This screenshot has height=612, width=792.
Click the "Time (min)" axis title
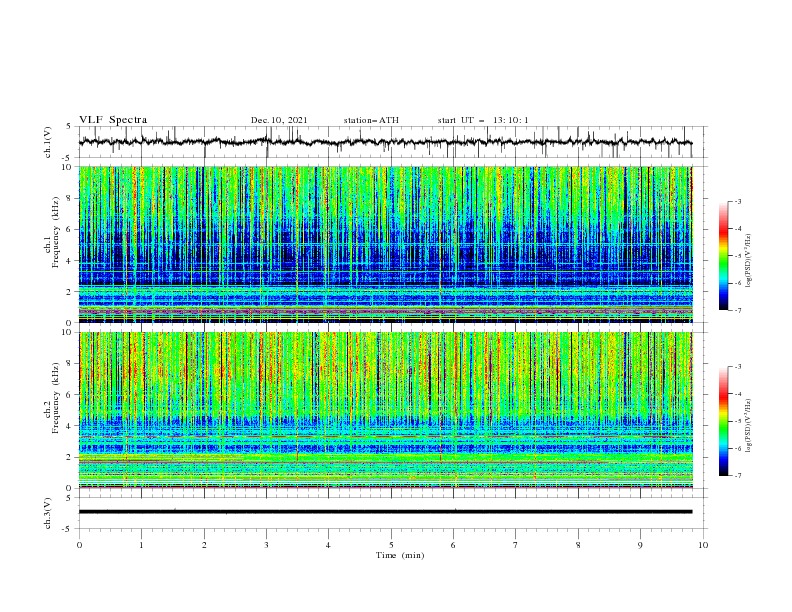point(400,555)
